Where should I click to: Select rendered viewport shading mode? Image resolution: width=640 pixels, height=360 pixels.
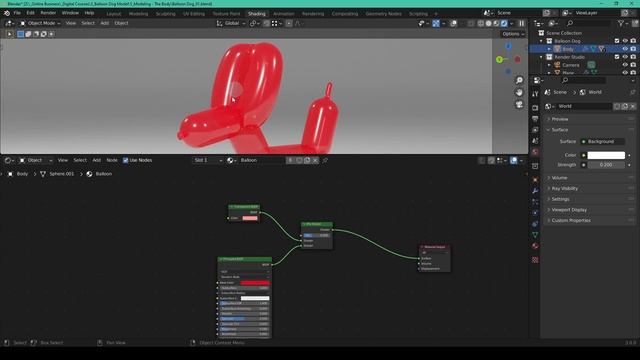click(504, 23)
